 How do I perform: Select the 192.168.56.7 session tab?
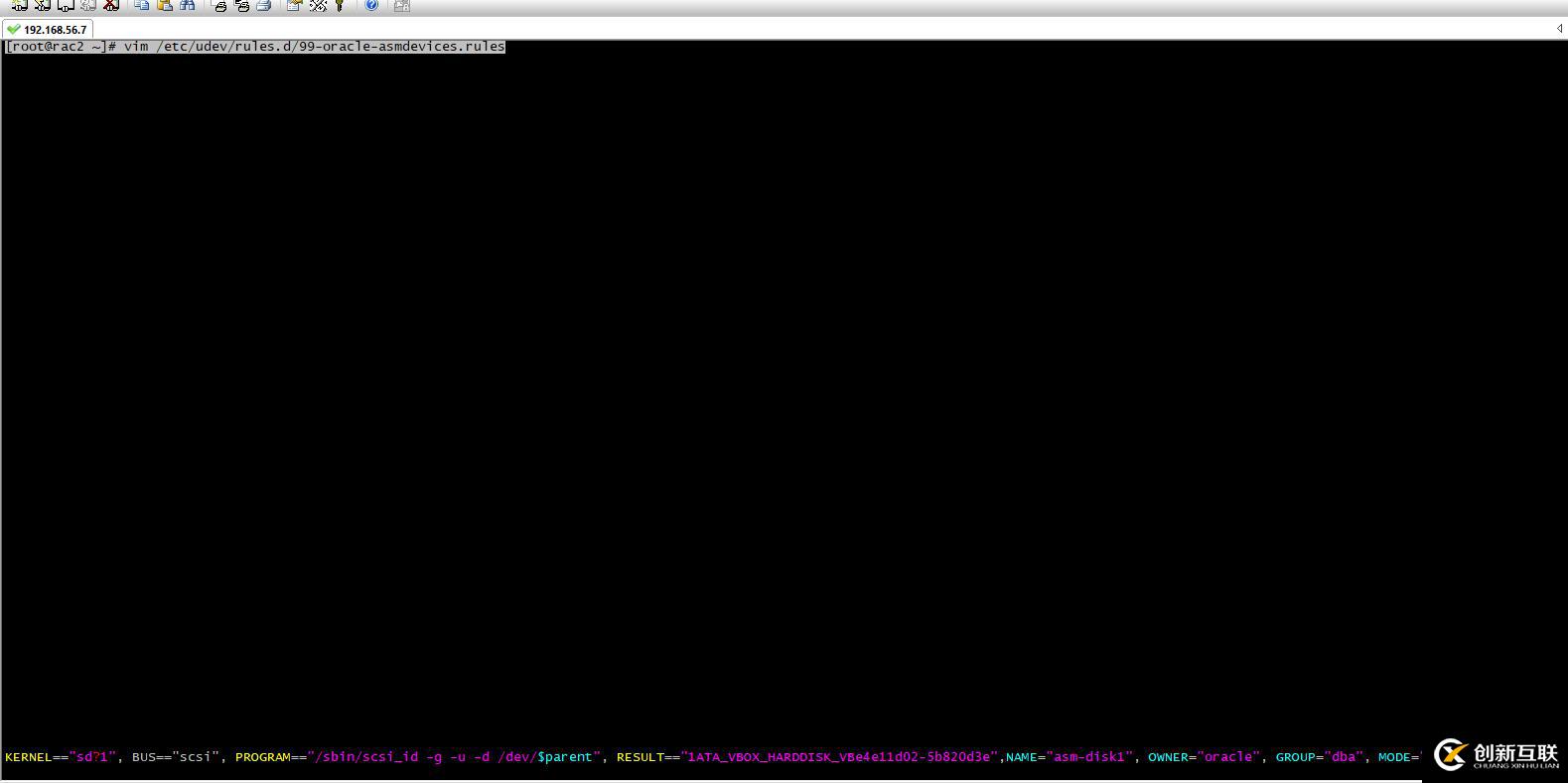pyautogui.click(x=48, y=30)
